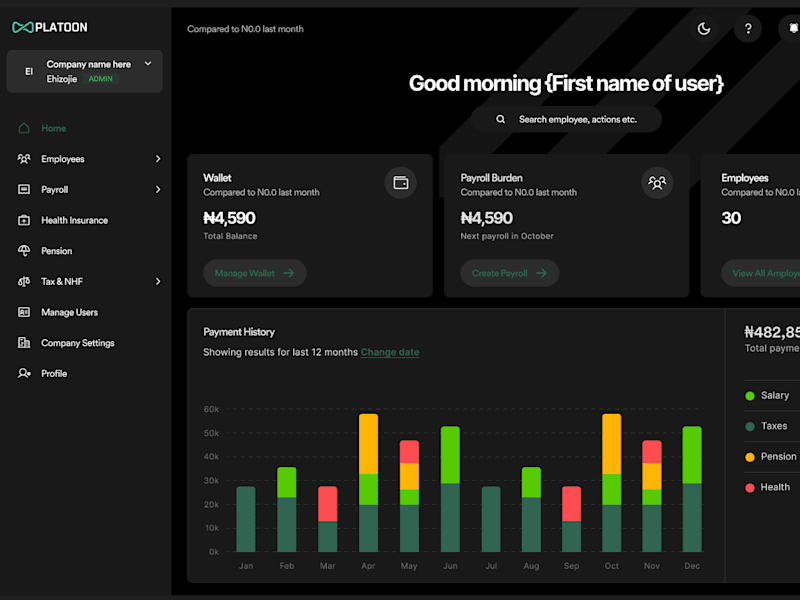Expand Payroll submenu chevron
Screen dimensions: 800x600
click(x=158, y=189)
